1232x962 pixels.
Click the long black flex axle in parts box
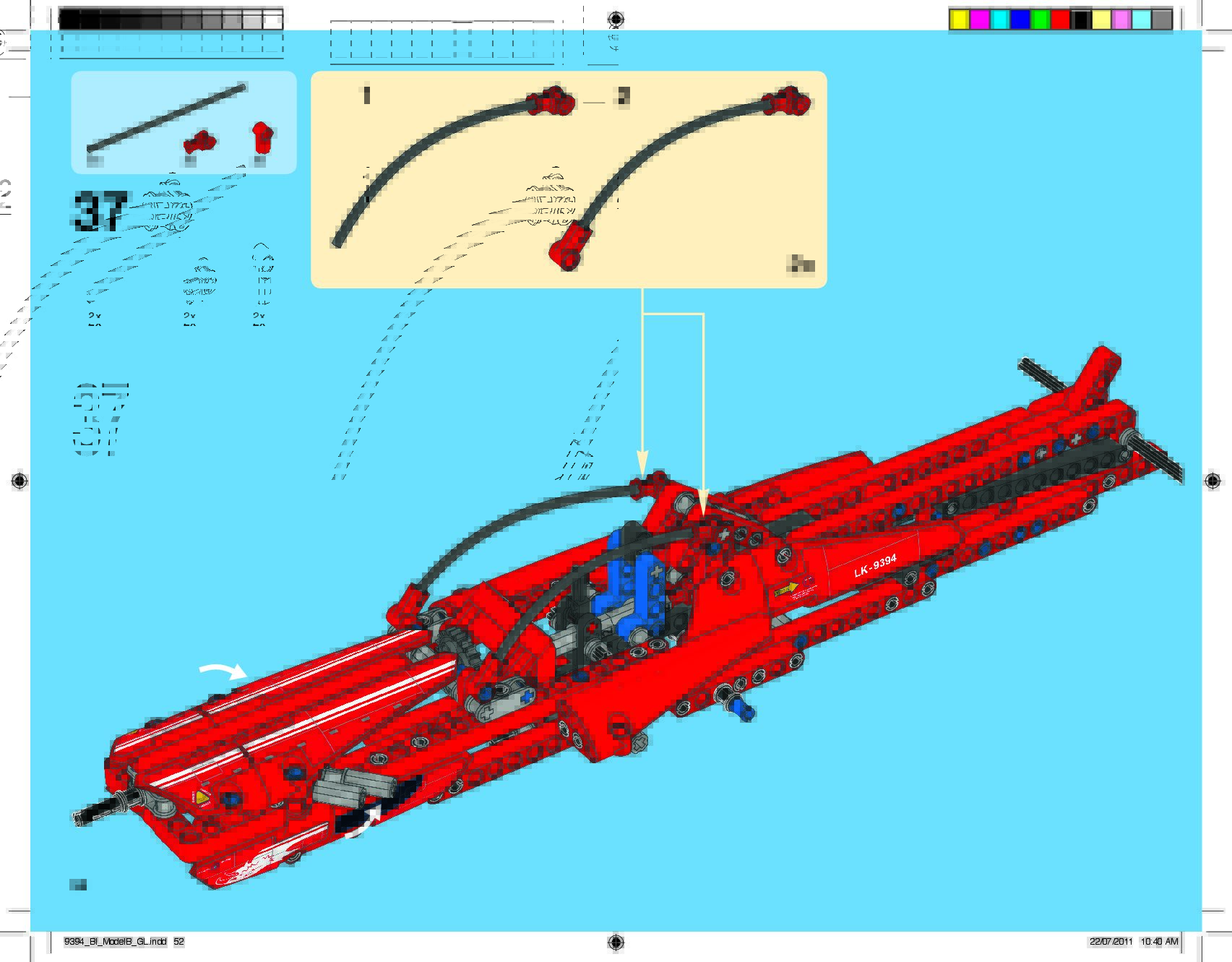(x=166, y=118)
